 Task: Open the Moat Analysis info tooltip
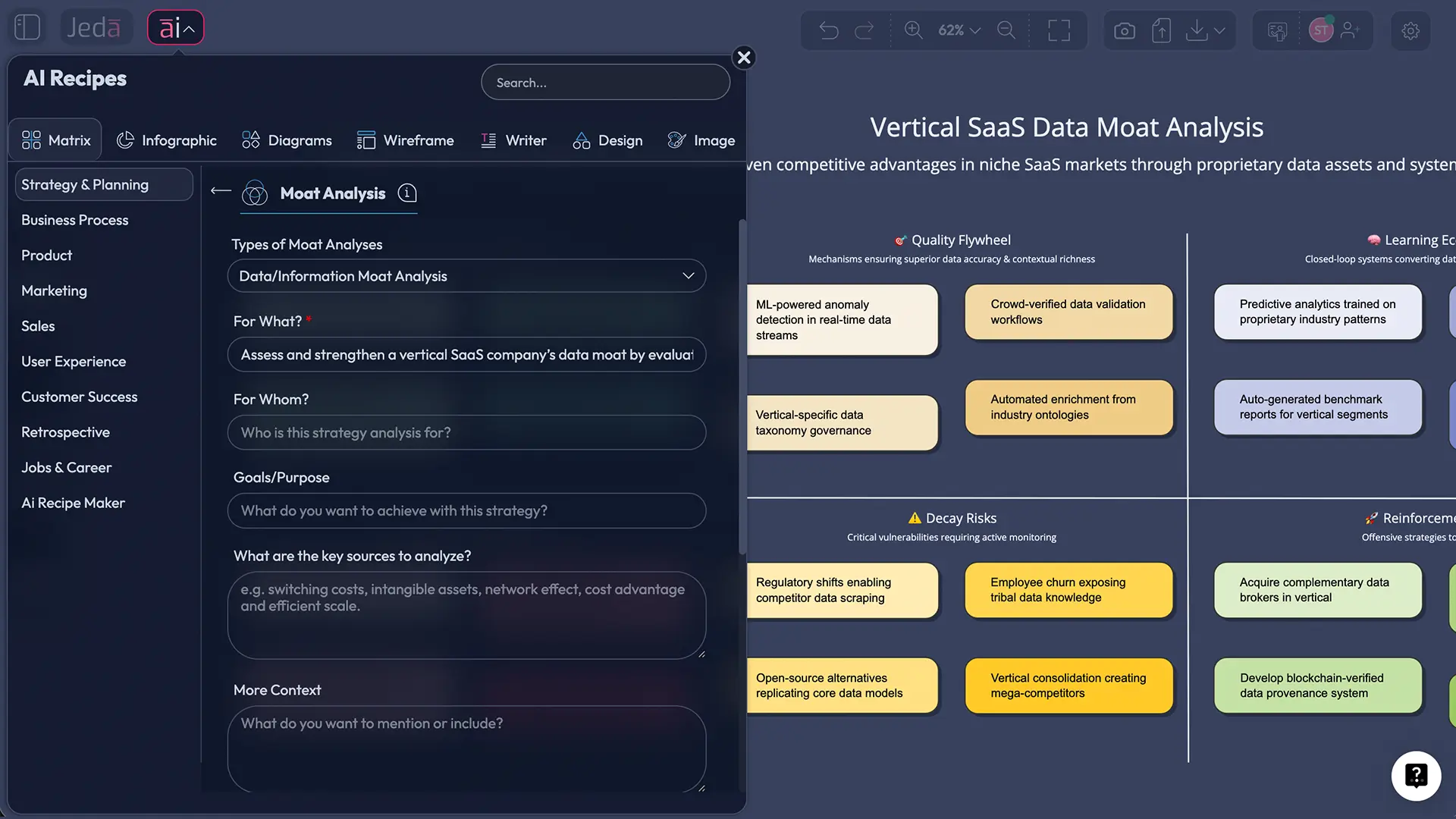[407, 193]
